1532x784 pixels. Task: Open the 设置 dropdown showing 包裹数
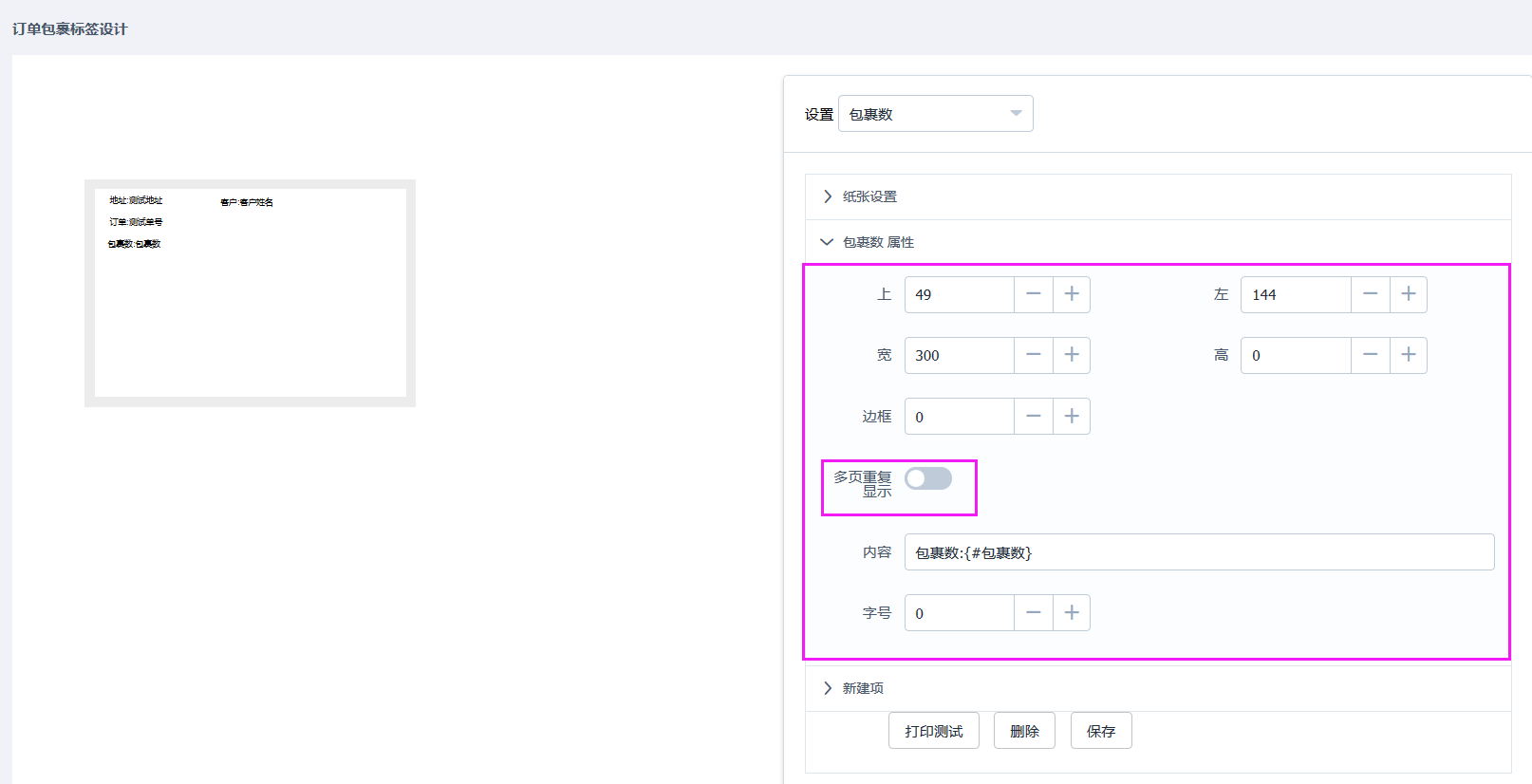pos(935,114)
